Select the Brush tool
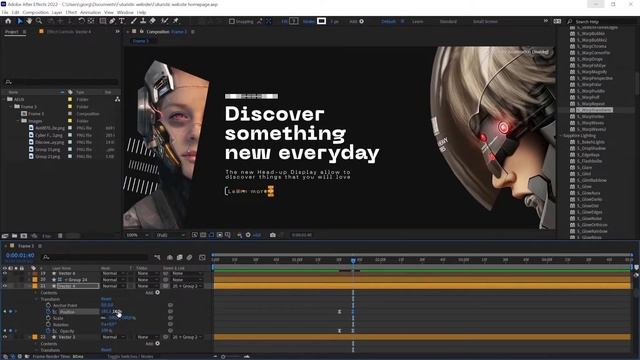This screenshot has height=360, width=640. 133,21
